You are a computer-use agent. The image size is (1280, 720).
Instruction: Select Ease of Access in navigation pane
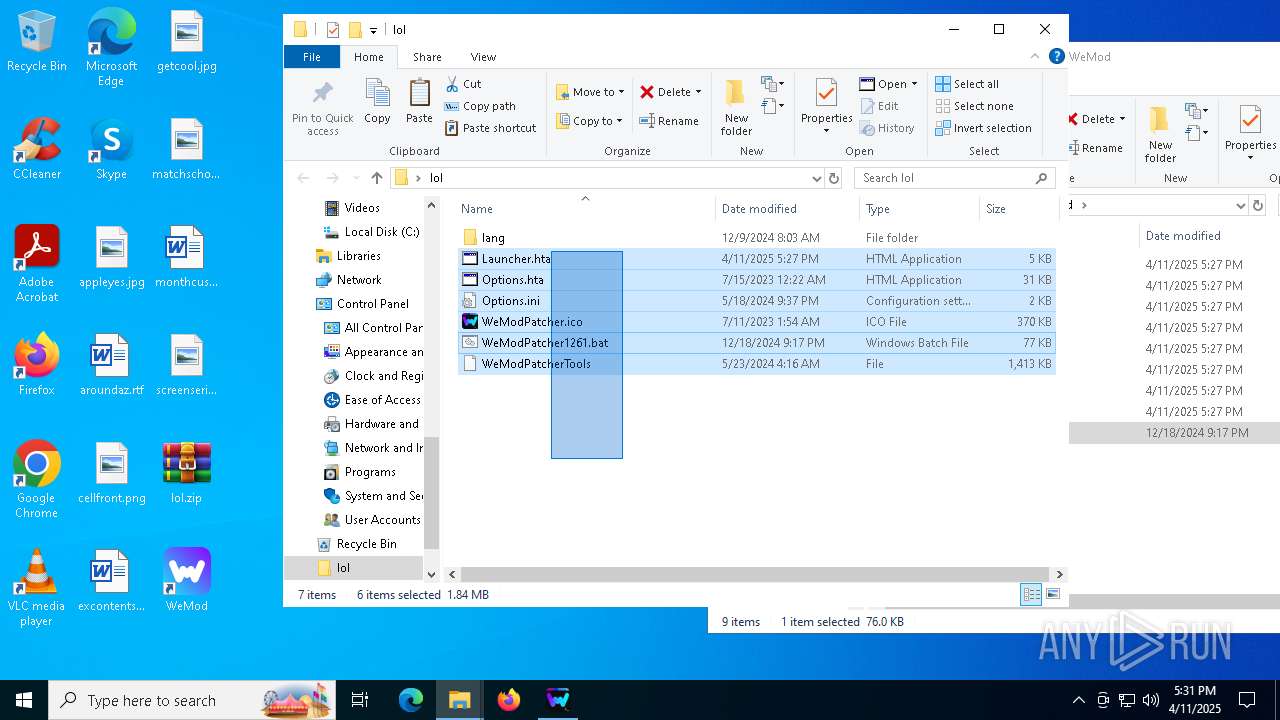374,400
